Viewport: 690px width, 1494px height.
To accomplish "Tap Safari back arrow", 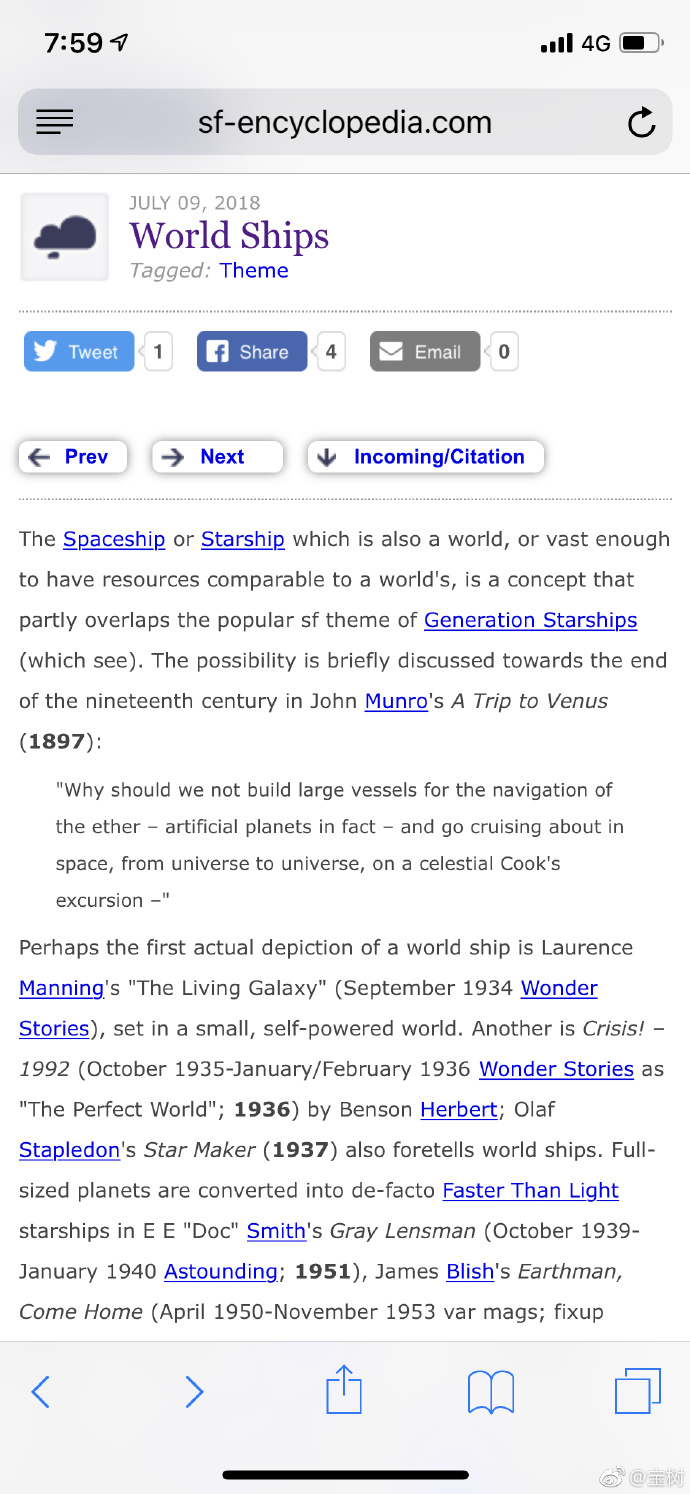I will pos(41,1391).
